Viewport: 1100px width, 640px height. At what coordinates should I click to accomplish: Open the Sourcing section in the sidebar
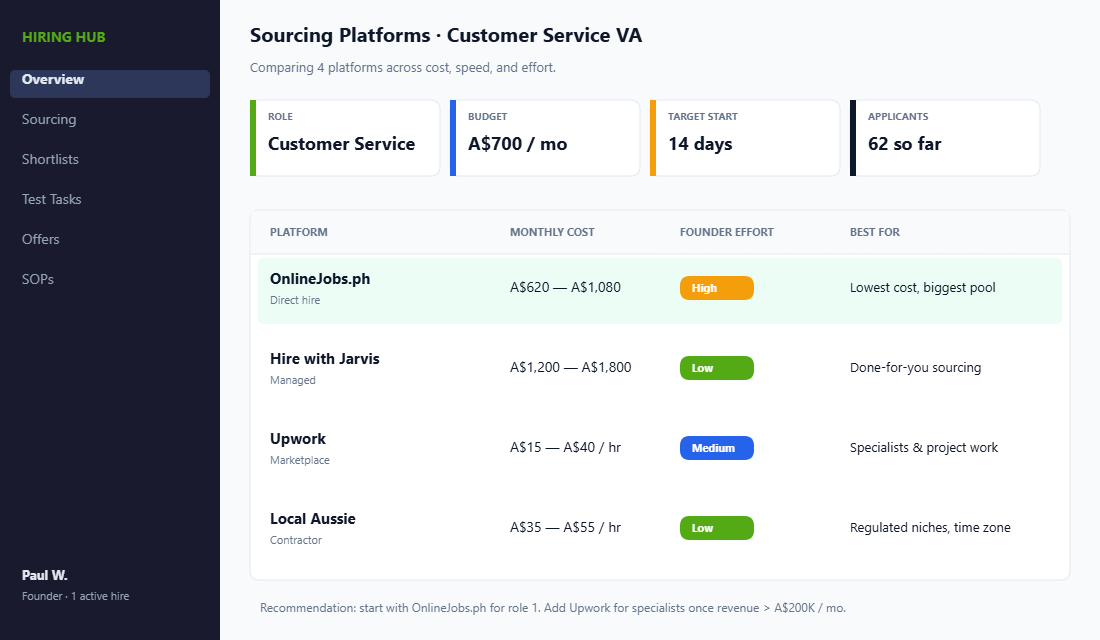pyautogui.click(x=47, y=119)
